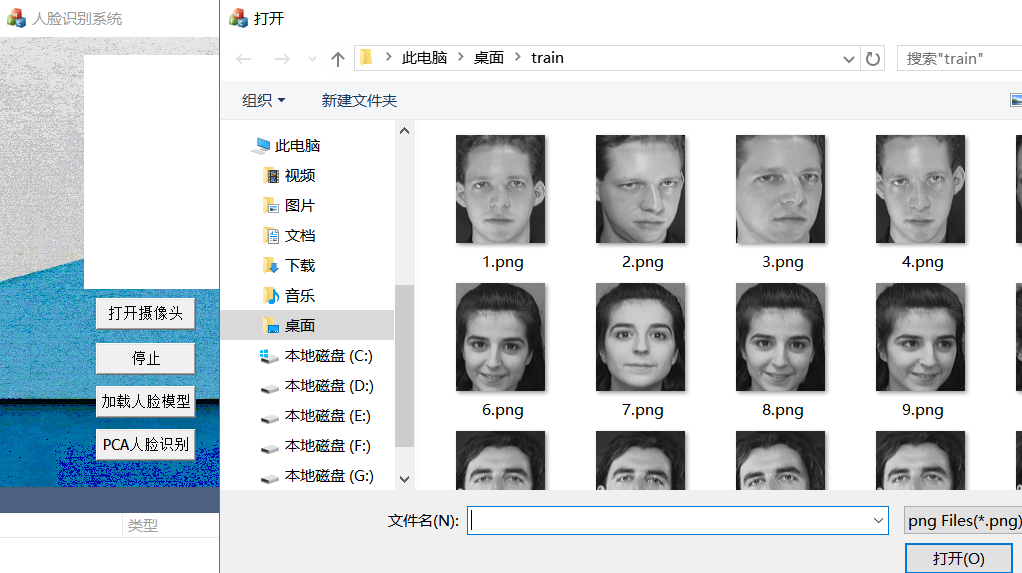Expand the file name dropdown arrow
The image size is (1022, 573).
[878, 520]
